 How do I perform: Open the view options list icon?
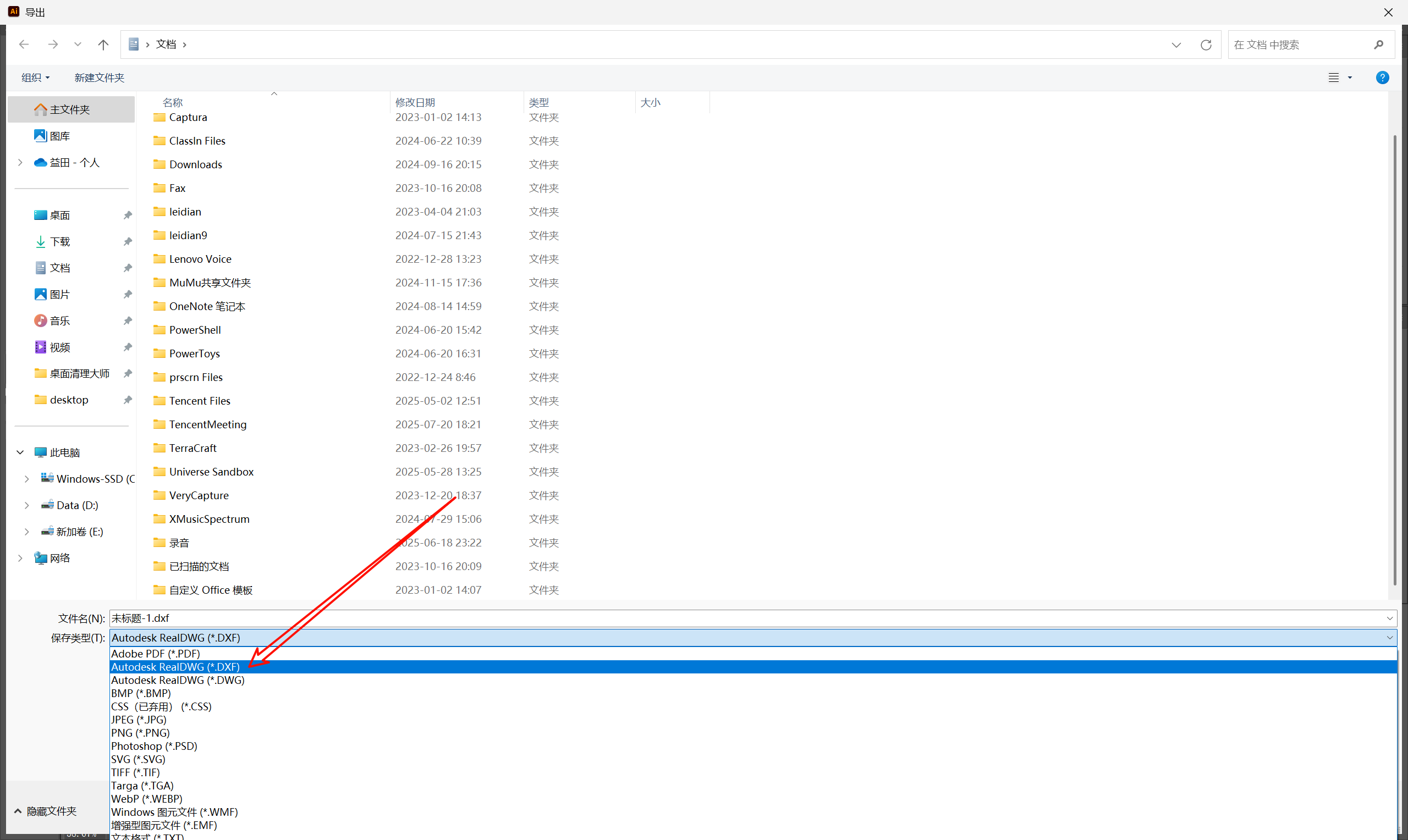click(x=1334, y=78)
